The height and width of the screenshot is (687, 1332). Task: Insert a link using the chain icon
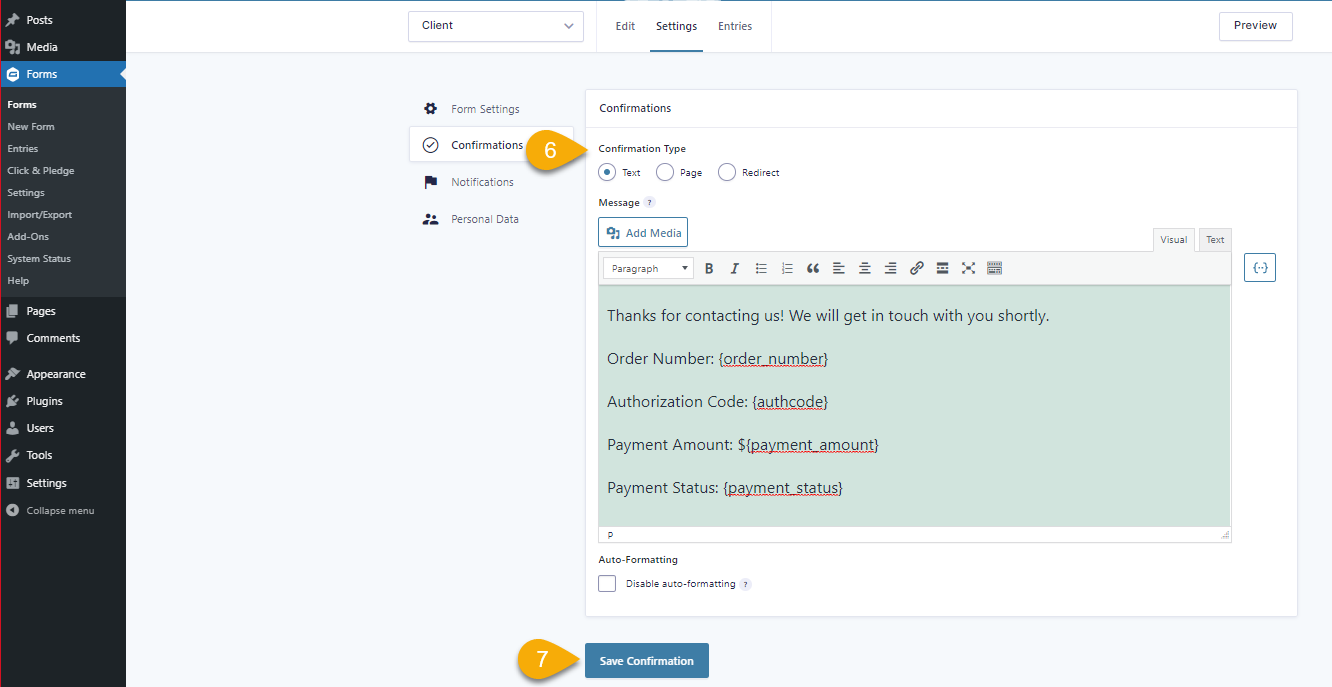(x=917, y=268)
